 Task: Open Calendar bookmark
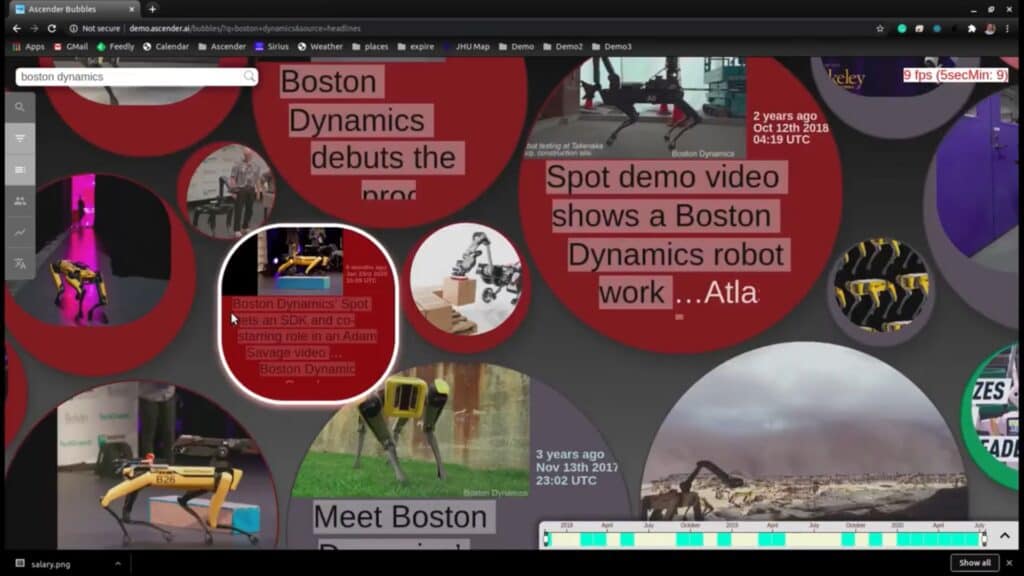[166, 46]
